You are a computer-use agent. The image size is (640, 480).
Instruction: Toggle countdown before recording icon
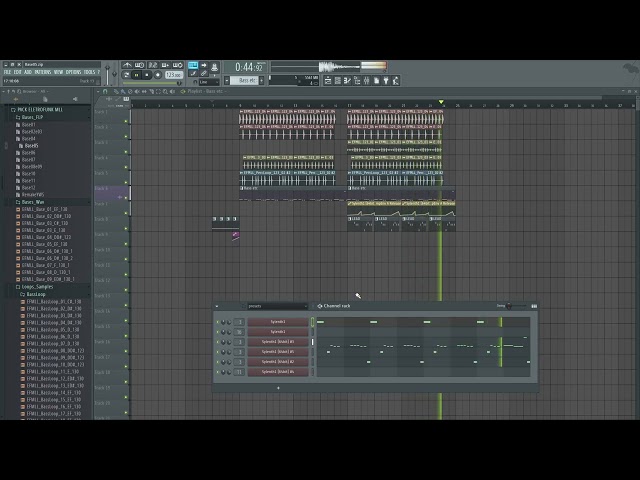[x=152, y=65]
